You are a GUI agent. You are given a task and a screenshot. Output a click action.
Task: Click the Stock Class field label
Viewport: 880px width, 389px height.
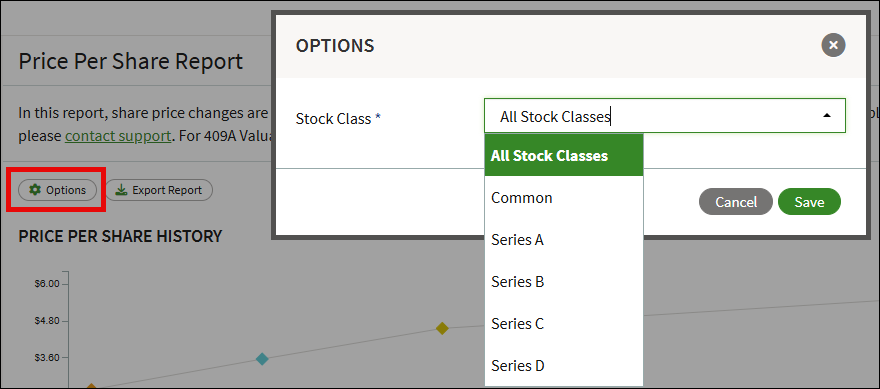coord(338,119)
